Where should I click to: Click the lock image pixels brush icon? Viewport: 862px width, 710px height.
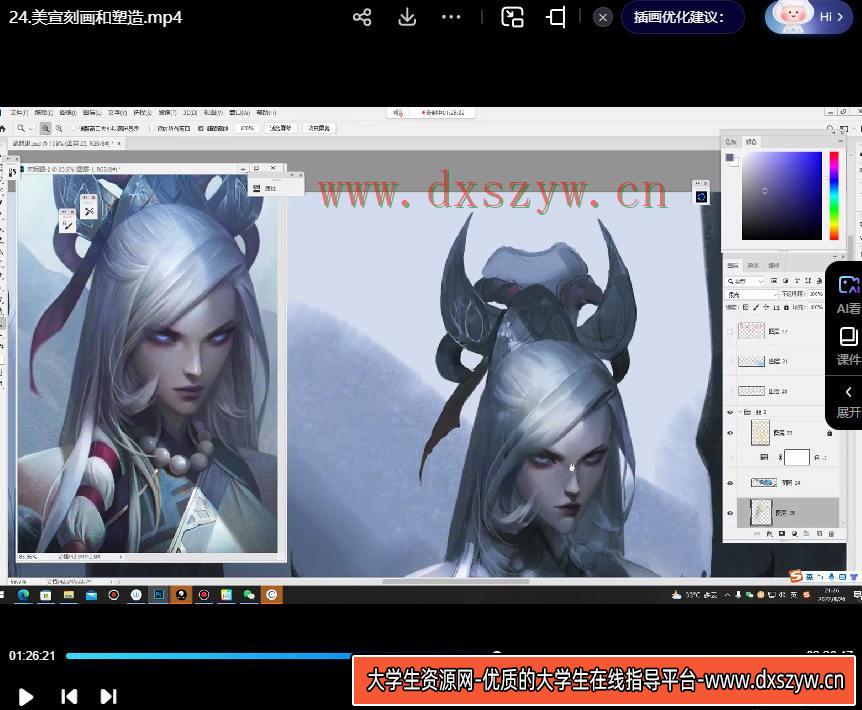[756, 307]
